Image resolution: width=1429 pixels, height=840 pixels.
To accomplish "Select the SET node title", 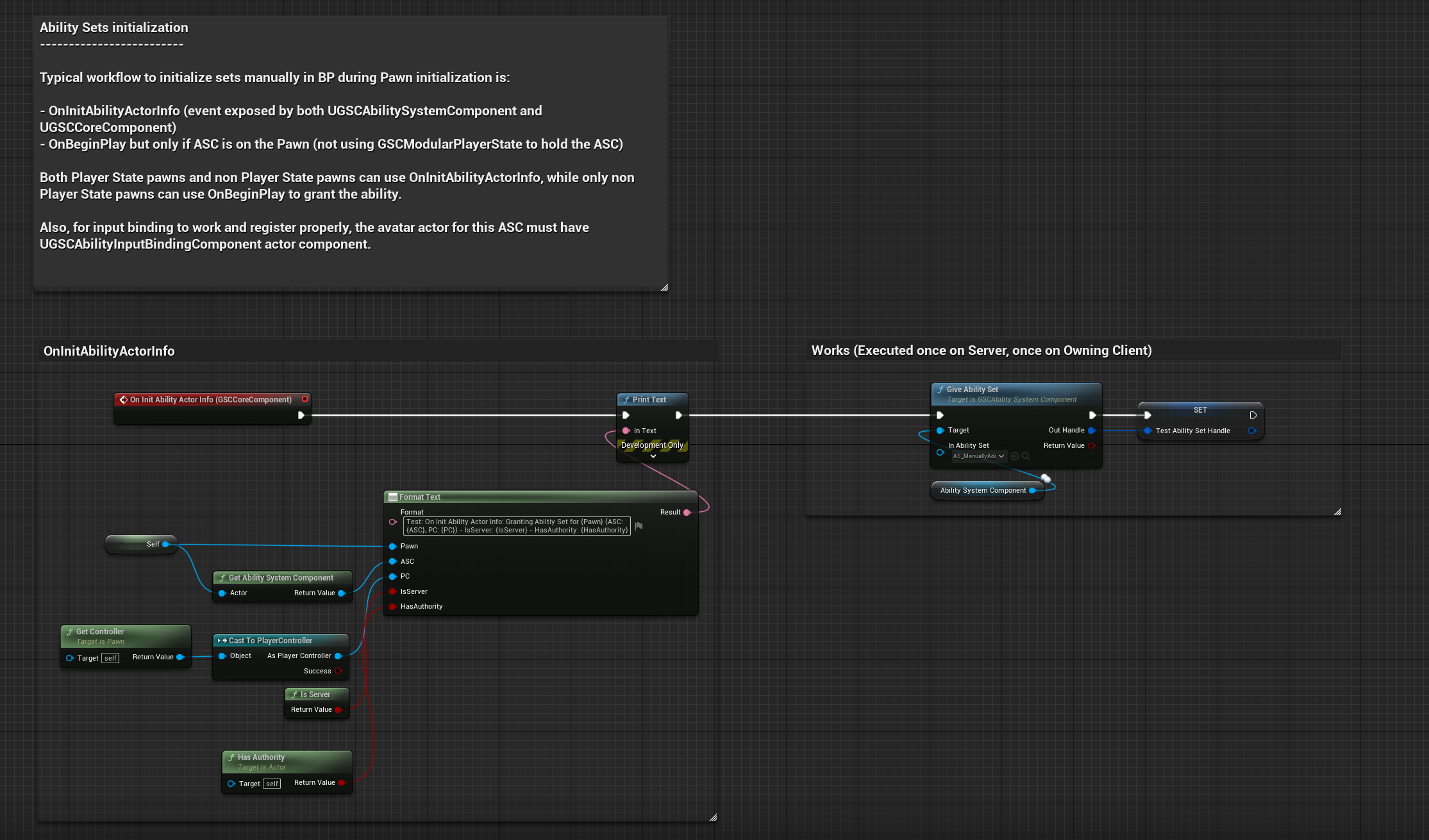I will point(1200,410).
